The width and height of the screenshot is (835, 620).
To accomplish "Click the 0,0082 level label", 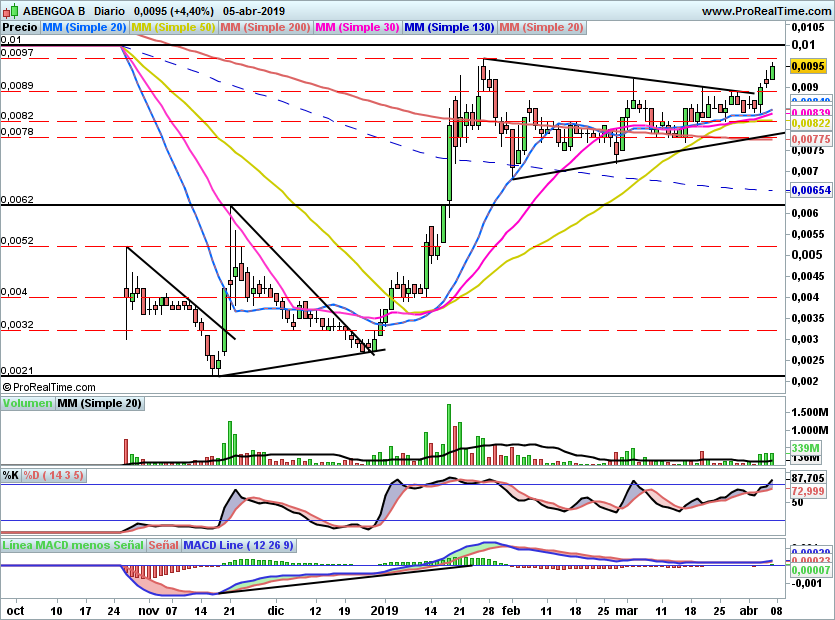I will [17, 115].
